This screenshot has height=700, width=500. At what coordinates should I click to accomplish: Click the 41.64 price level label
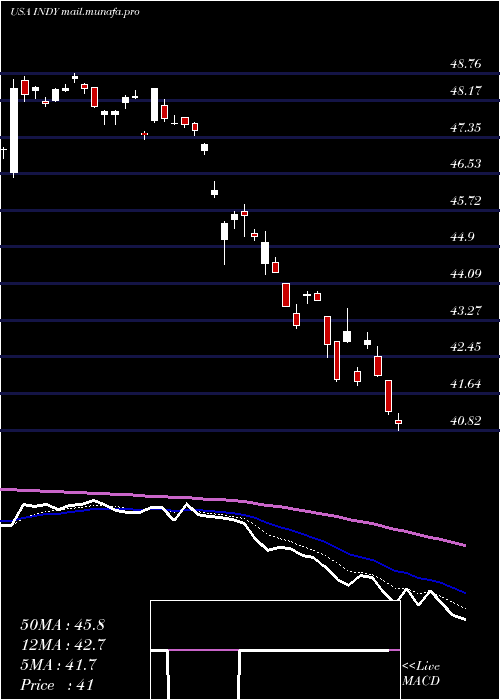[466, 384]
